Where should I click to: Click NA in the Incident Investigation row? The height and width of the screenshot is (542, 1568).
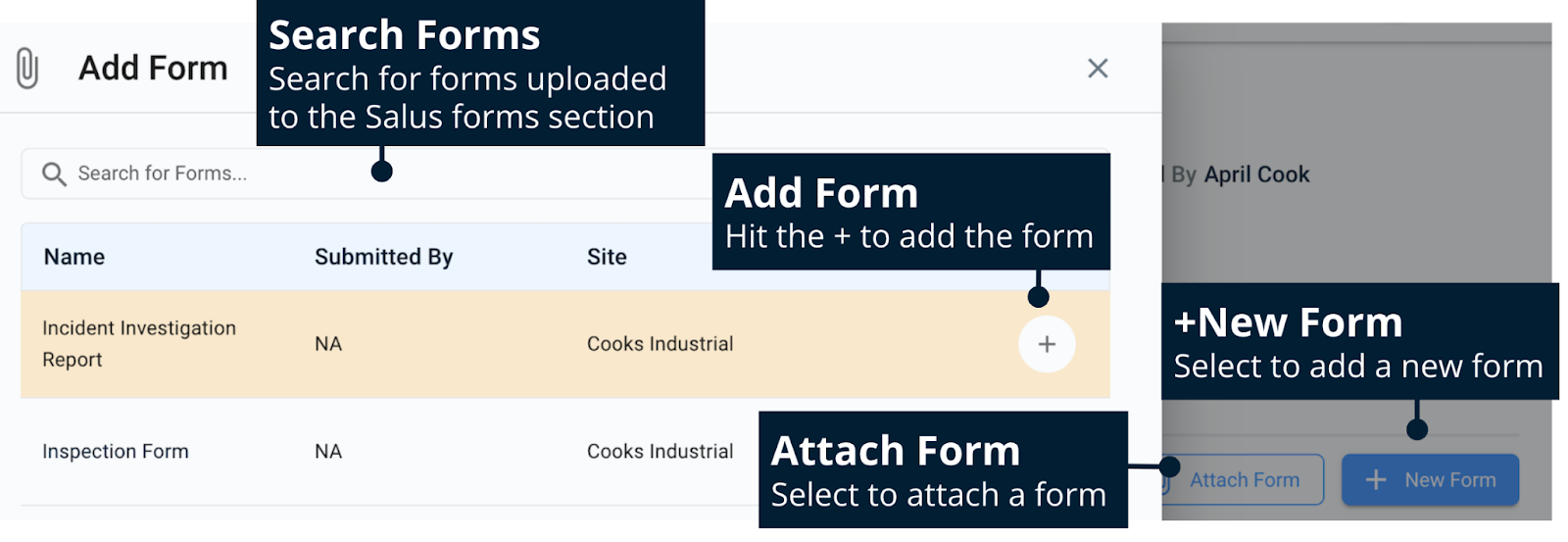coord(328,344)
